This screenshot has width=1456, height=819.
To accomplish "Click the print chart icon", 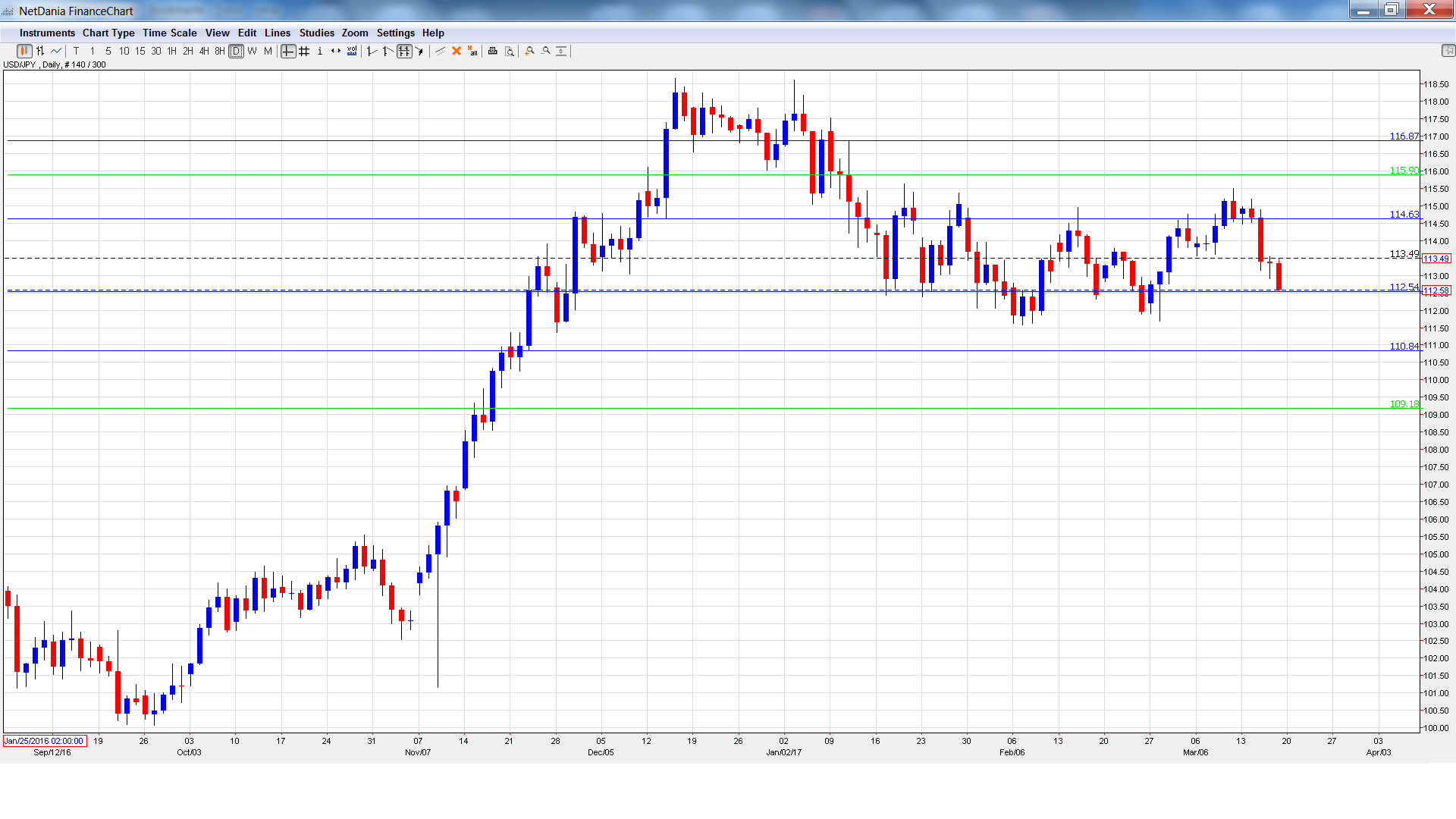I will pyautogui.click(x=492, y=51).
